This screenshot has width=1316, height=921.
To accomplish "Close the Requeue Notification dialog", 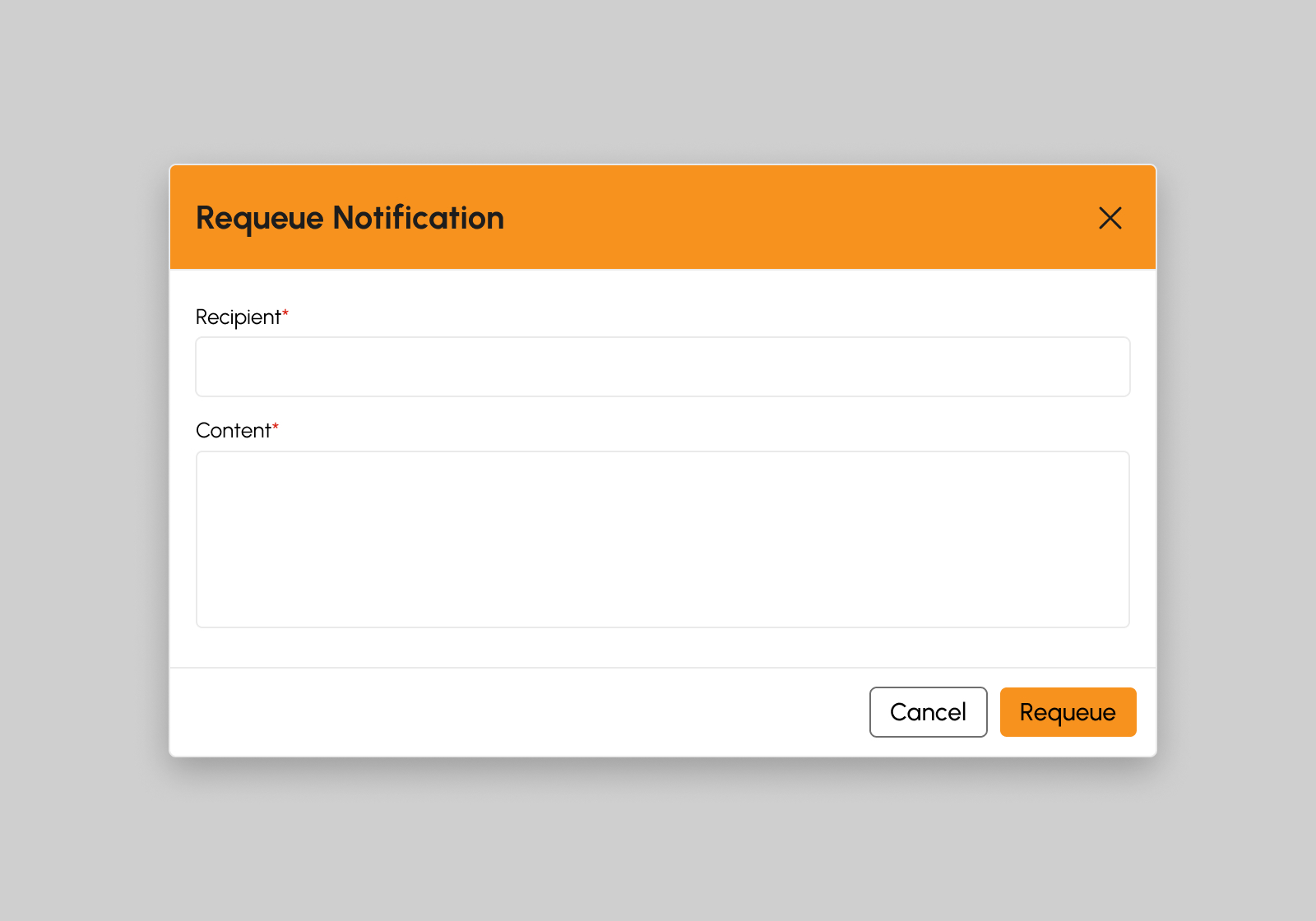I will (x=1110, y=218).
